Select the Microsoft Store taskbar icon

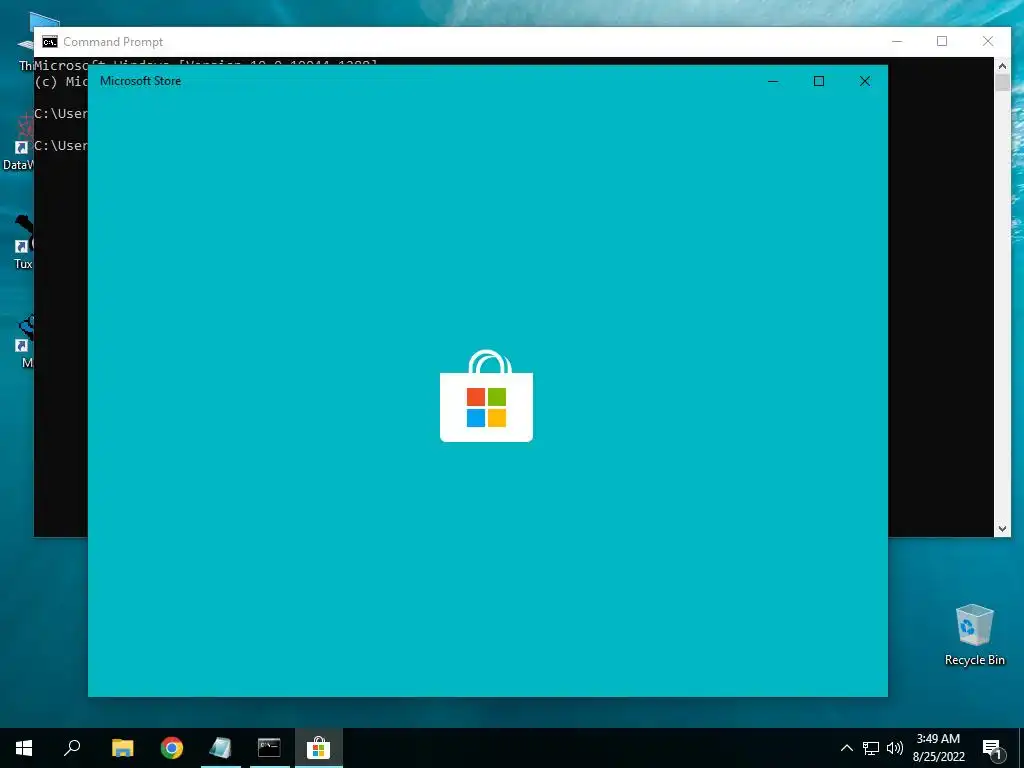click(x=318, y=748)
